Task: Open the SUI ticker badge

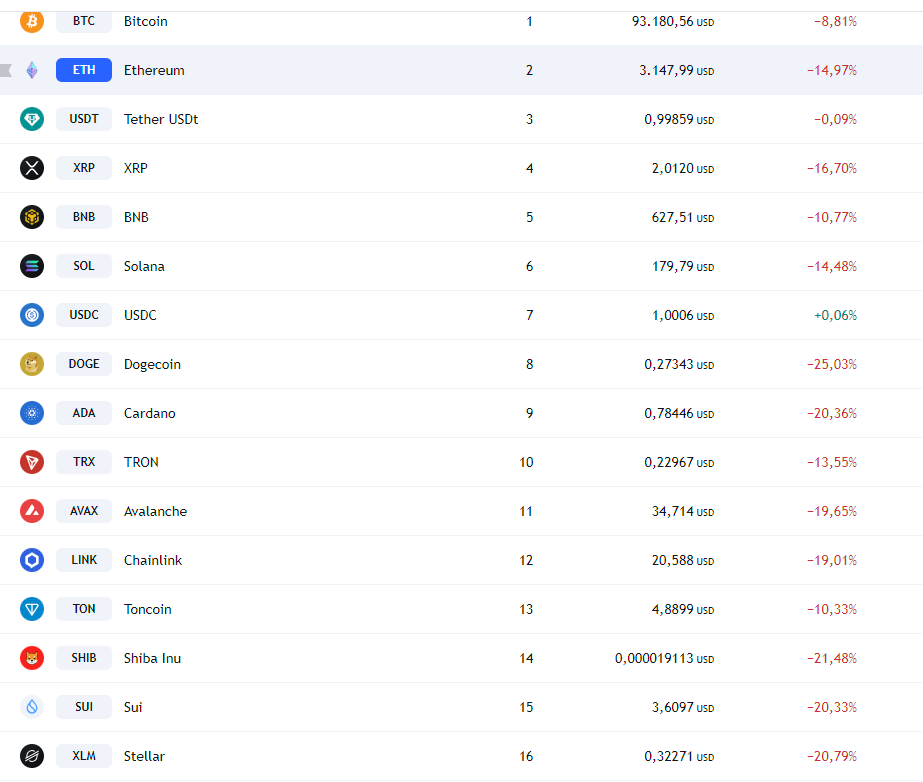Action: coord(84,707)
